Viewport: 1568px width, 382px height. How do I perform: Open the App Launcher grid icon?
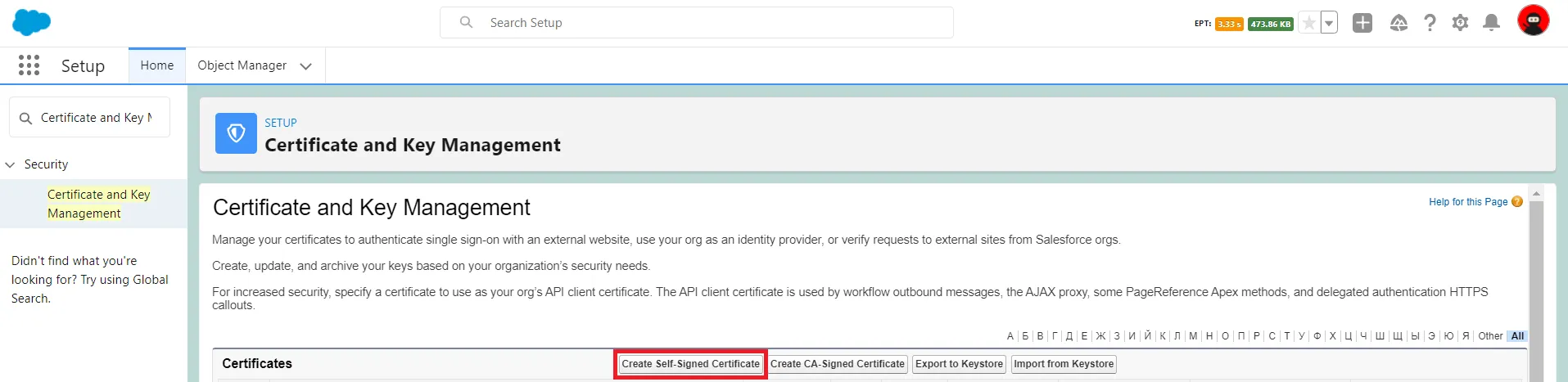pyautogui.click(x=29, y=65)
